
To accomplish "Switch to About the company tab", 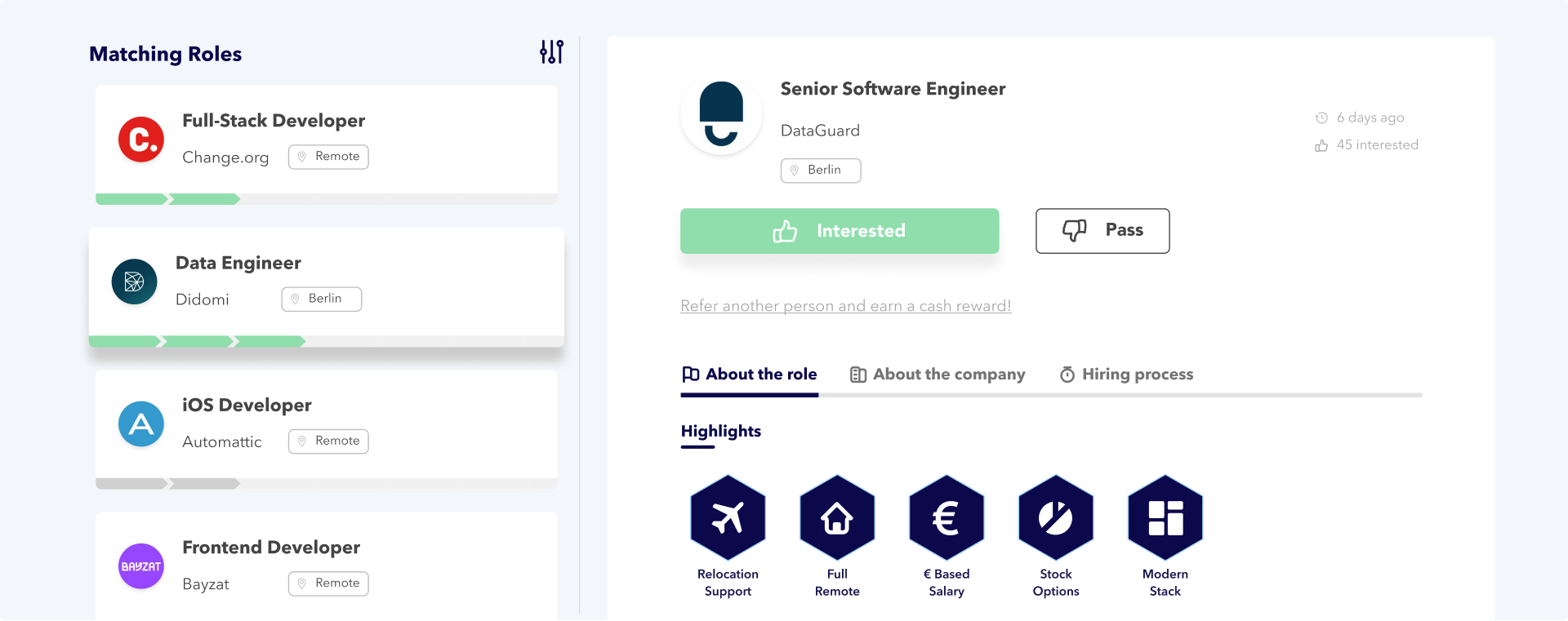I will [938, 375].
